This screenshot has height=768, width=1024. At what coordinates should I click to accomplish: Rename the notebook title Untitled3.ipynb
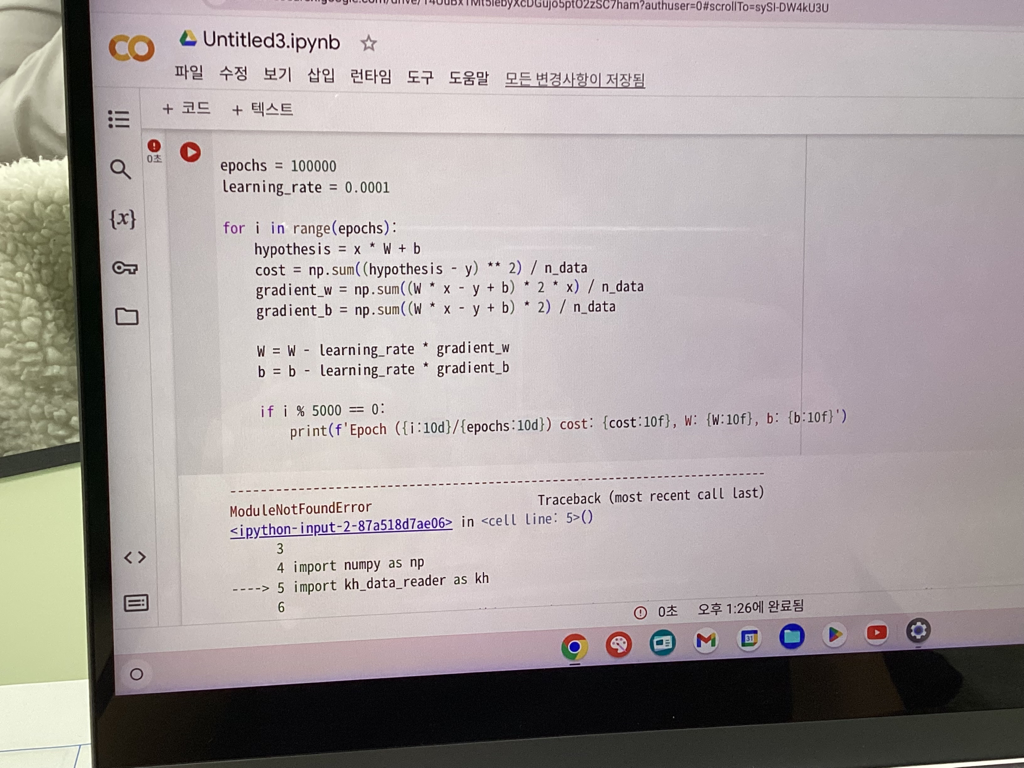271,42
